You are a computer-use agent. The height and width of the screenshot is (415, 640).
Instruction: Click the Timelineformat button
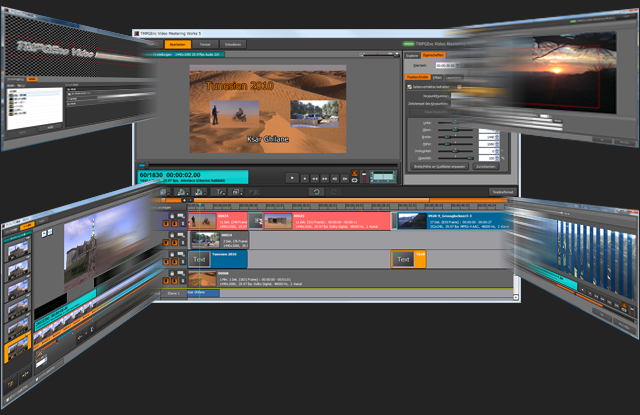502,192
